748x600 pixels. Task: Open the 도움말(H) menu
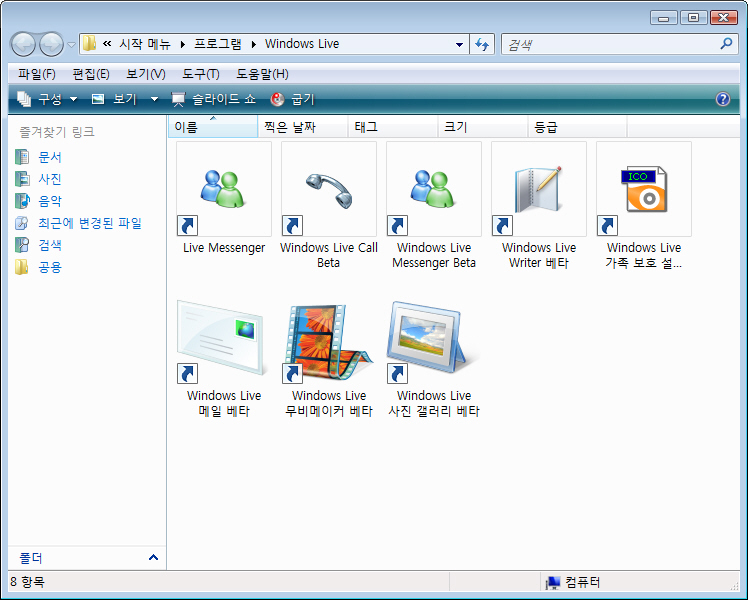(x=262, y=74)
